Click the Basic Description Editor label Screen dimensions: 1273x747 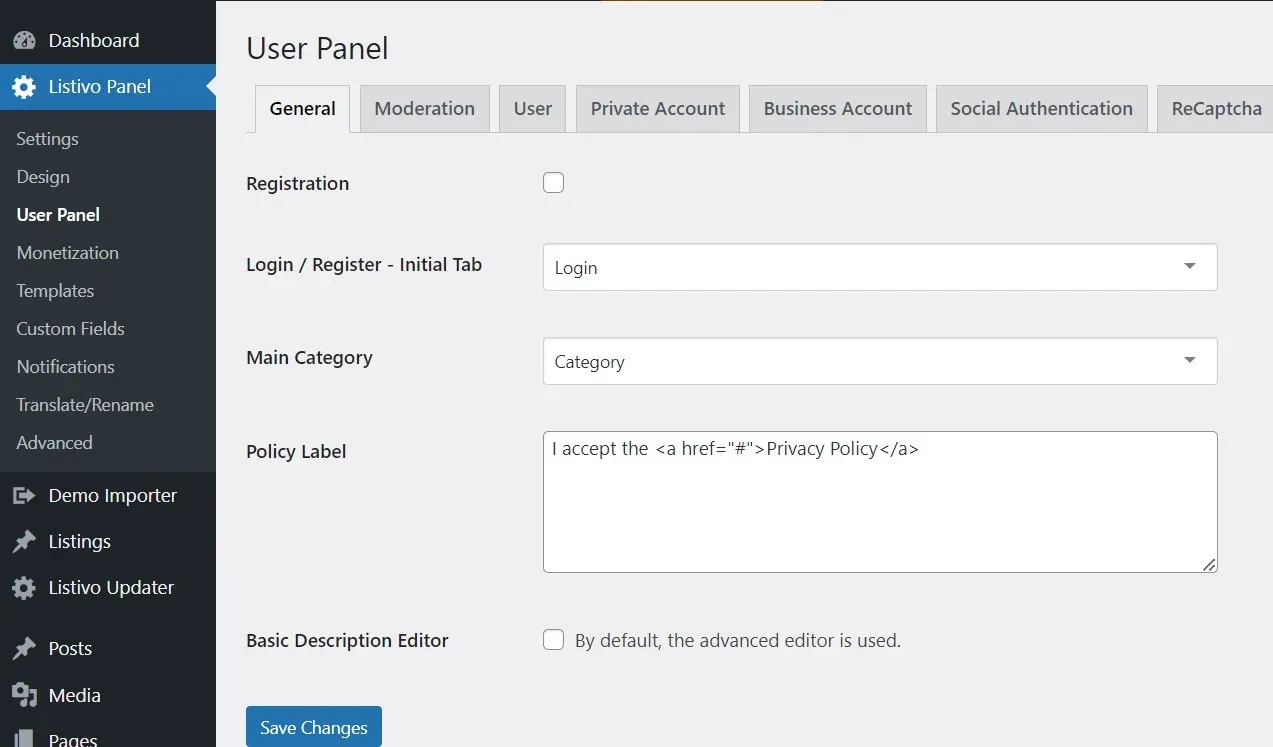click(x=347, y=641)
